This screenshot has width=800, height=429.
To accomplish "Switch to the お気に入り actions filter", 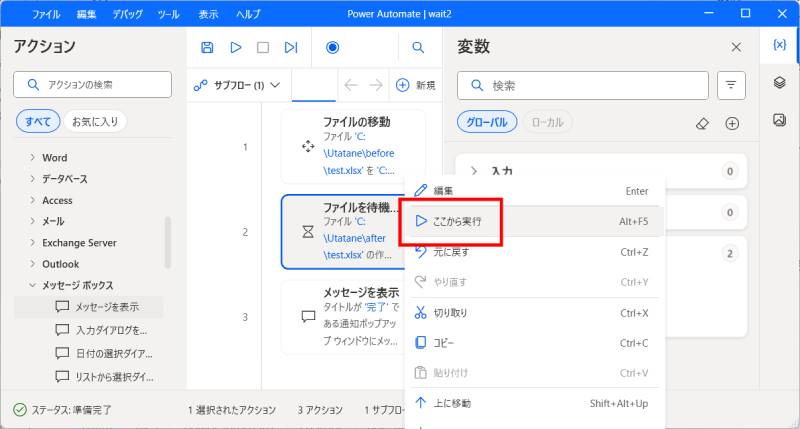I will (95, 122).
